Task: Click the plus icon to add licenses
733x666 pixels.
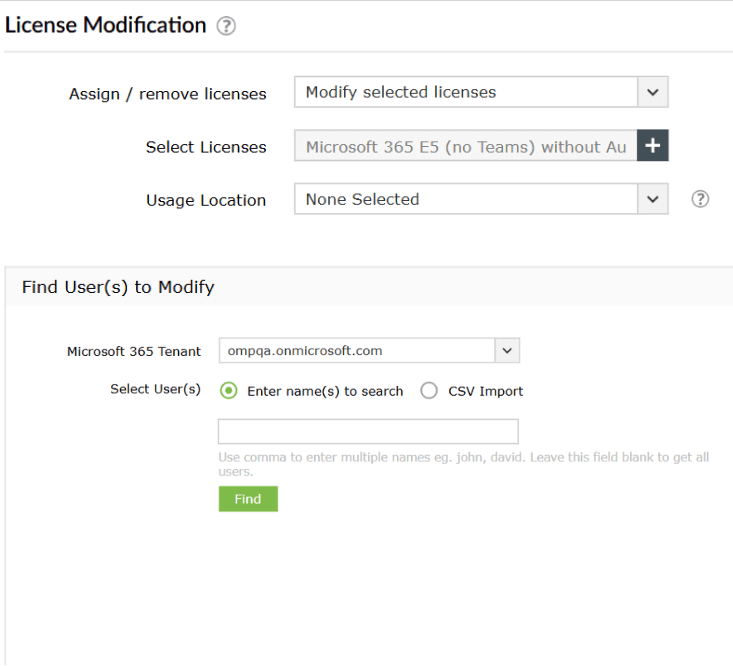Action: click(652, 146)
